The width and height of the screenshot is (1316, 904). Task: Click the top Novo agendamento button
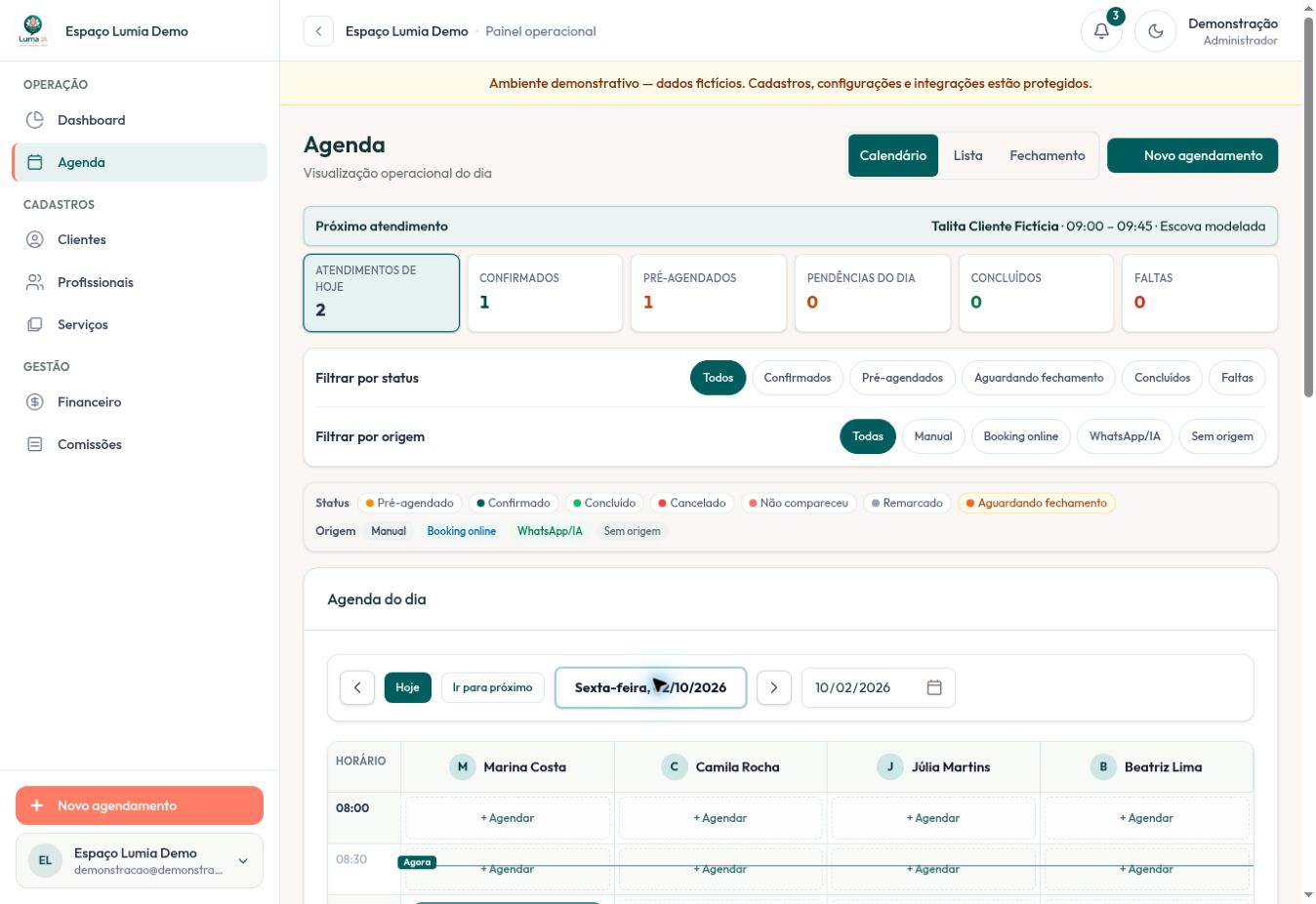pos(1192,155)
